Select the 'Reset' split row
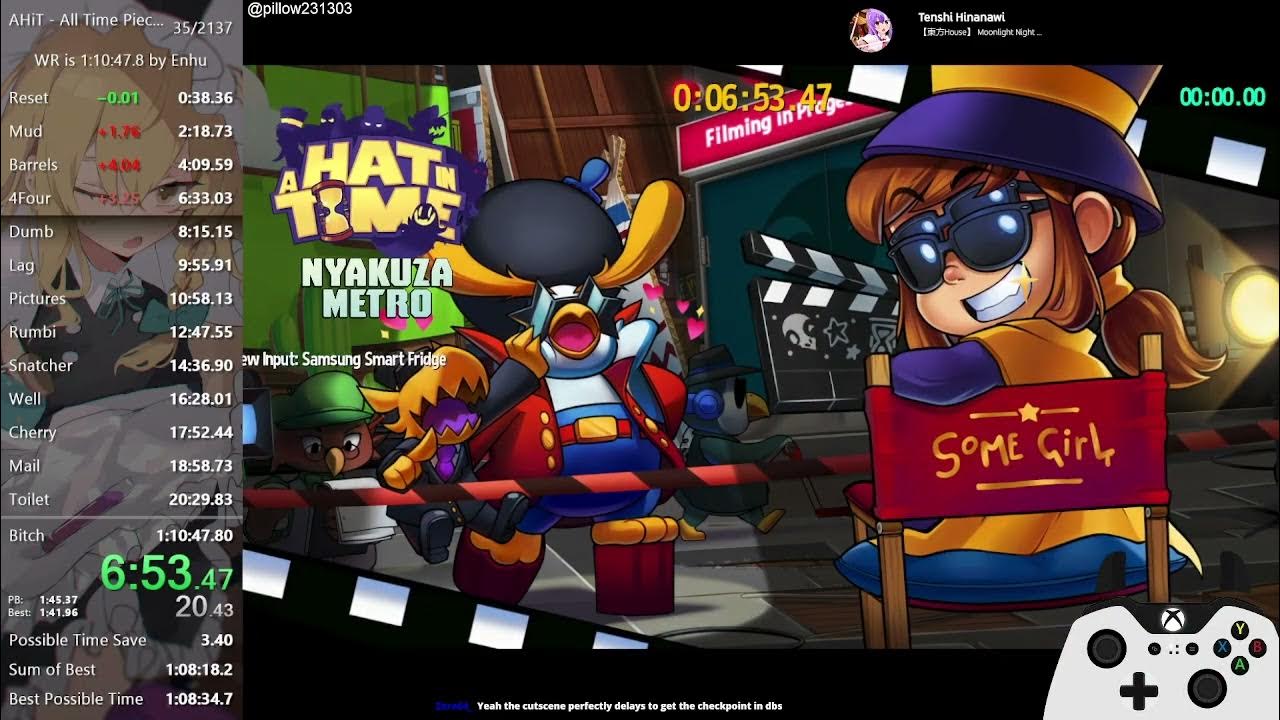 click(121, 98)
